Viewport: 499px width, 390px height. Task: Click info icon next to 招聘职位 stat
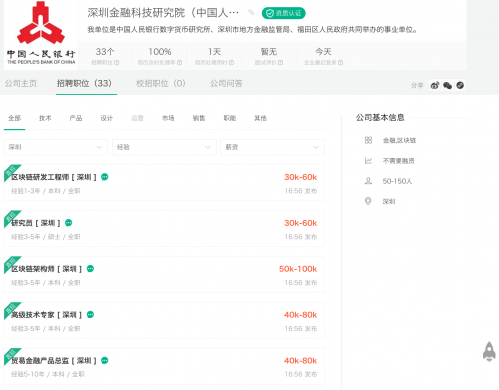point(117,63)
